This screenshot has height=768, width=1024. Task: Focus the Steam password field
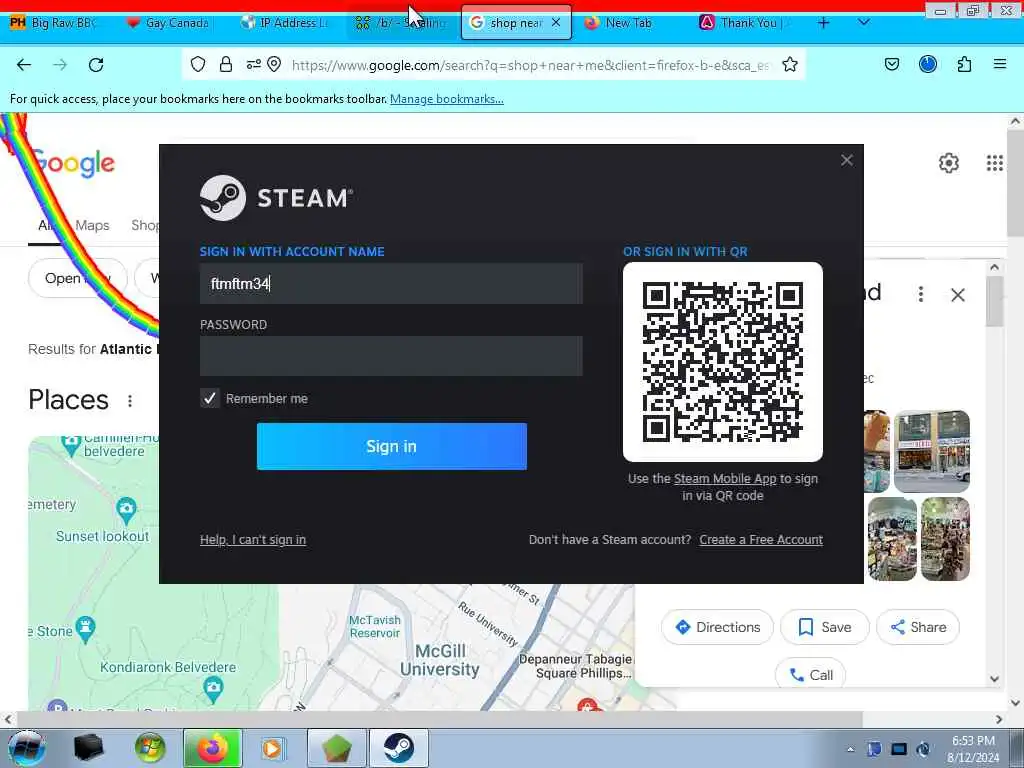tap(391, 356)
